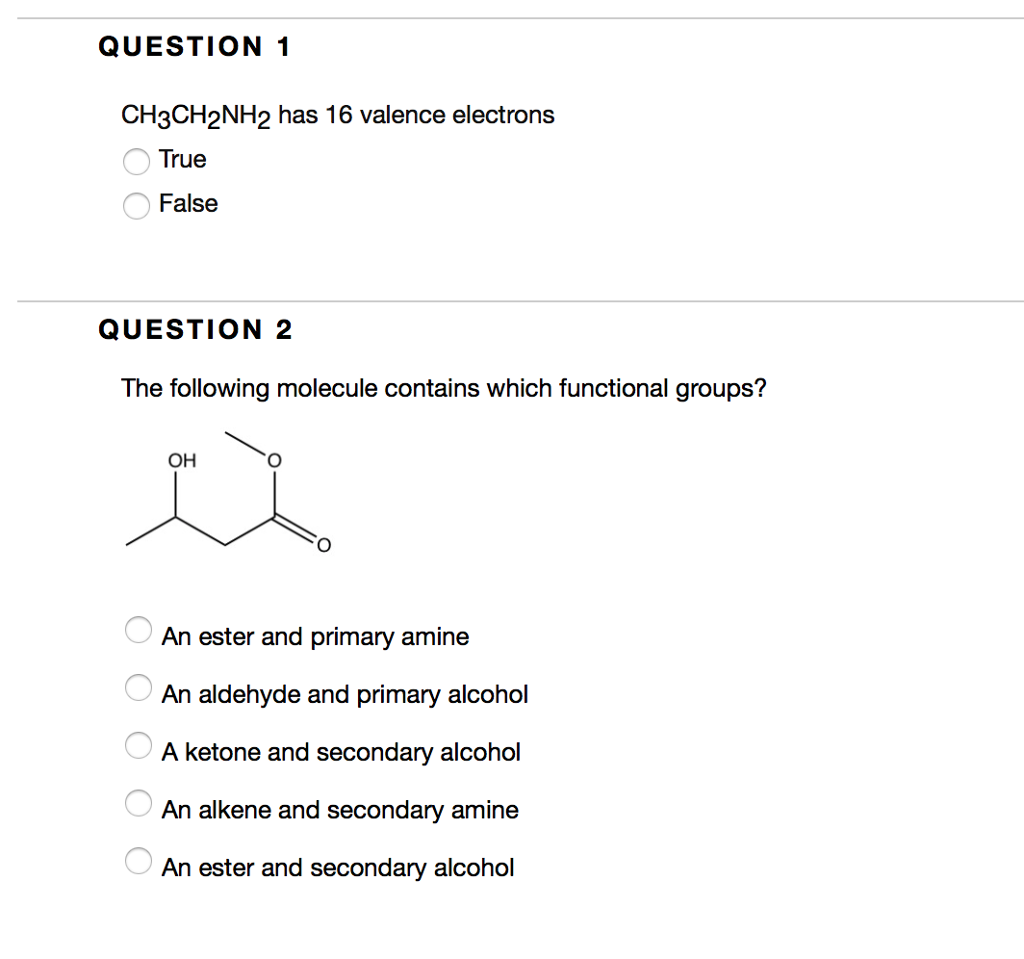
Task: Choose 'An ester and primary amine' option
Action: click(138, 629)
